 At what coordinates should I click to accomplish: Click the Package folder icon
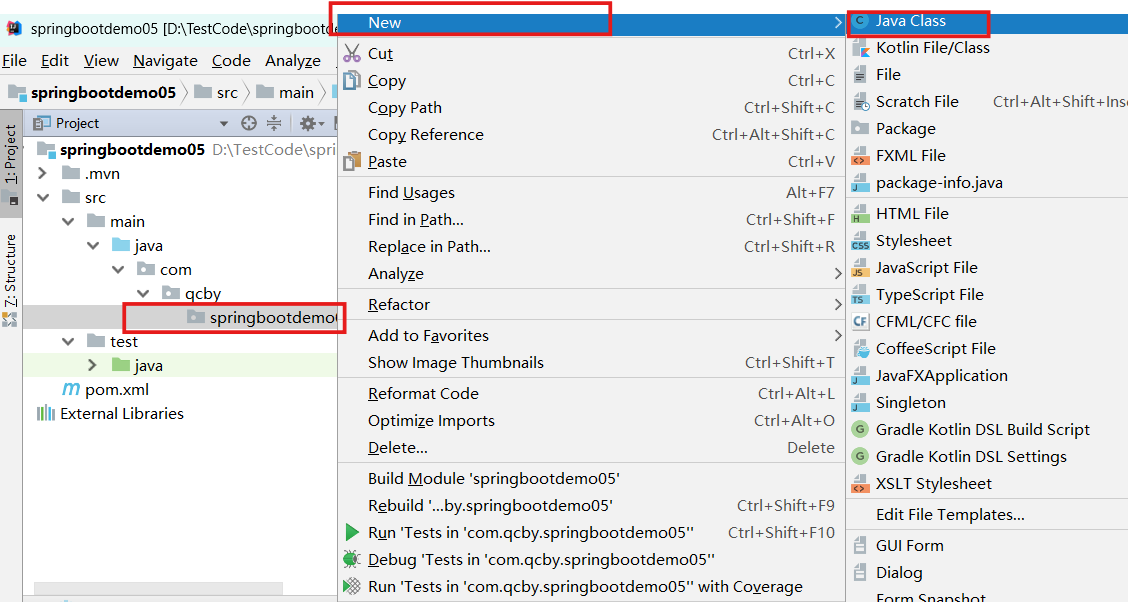coord(860,128)
